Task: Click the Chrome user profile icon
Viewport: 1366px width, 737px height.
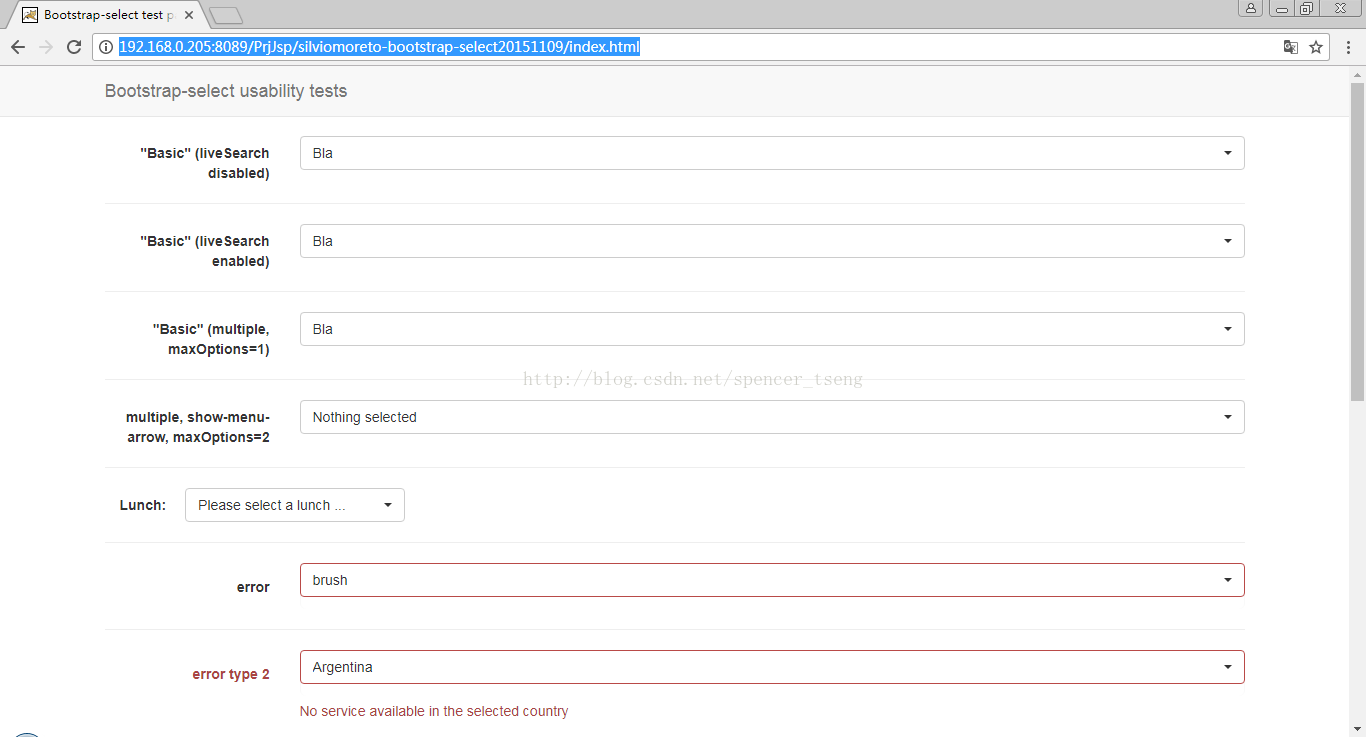Action: tap(1251, 8)
